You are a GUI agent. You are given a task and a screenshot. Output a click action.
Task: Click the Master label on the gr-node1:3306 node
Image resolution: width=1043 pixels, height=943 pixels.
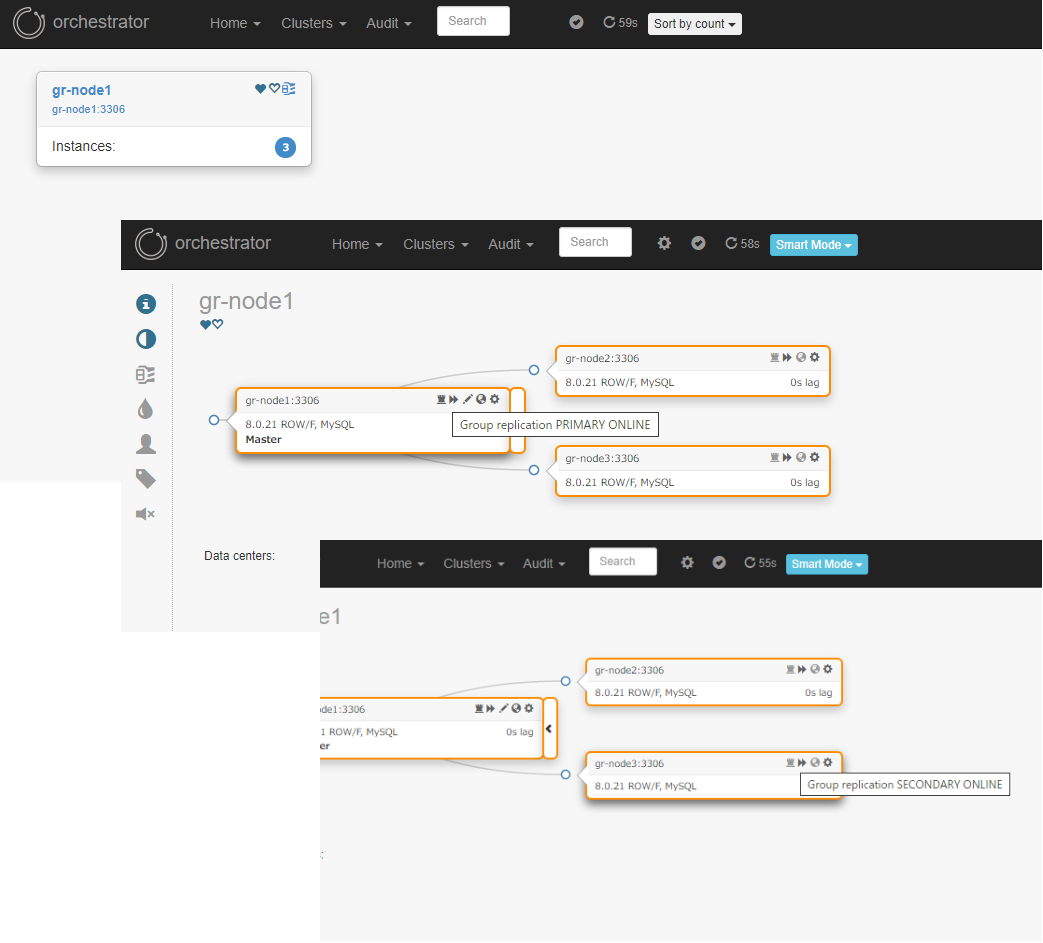263,440
